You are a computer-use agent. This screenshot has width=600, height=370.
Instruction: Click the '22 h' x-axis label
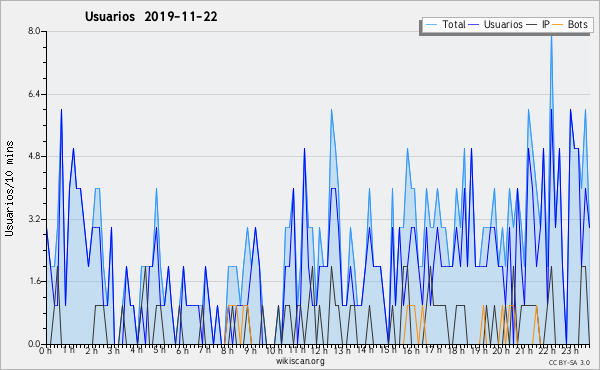tap(546, 350)
